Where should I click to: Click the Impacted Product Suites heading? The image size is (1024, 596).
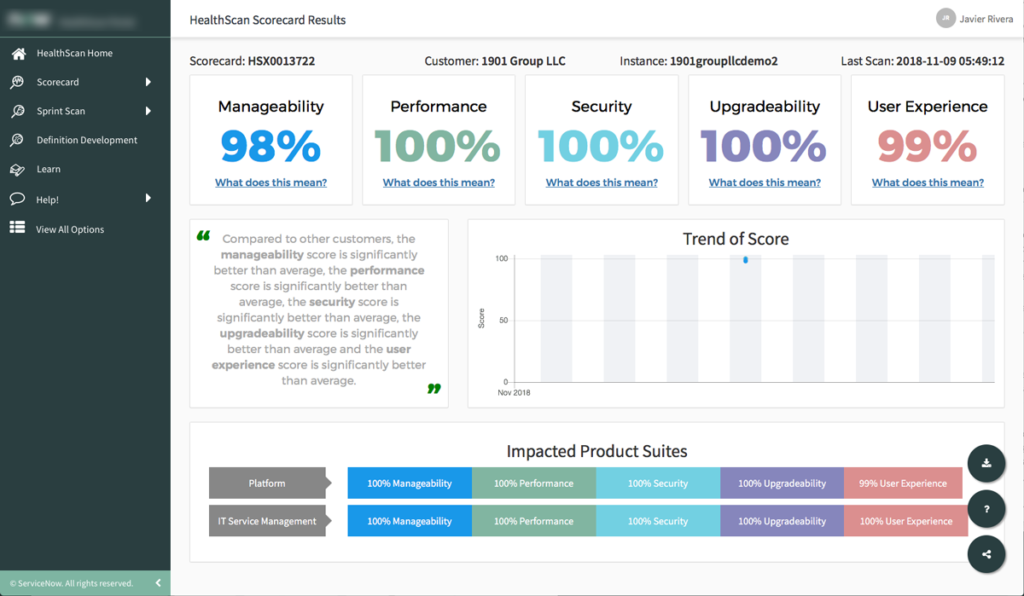597,451
